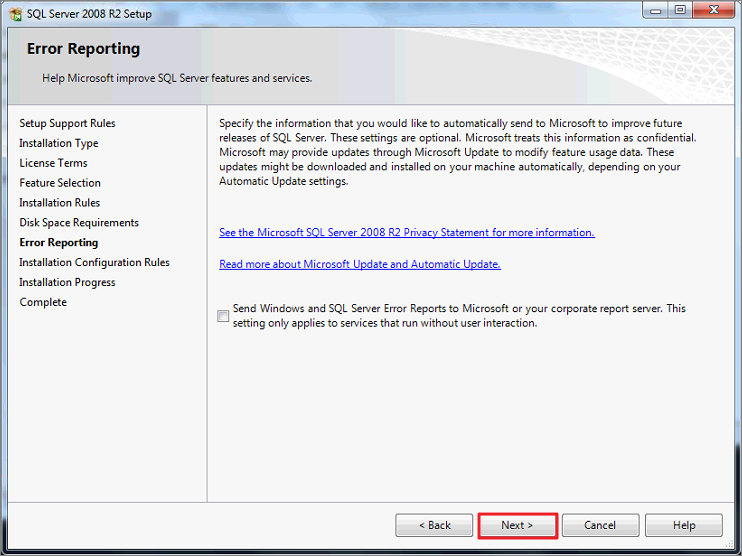Maximize the Setup window
The width and height of the screenshot is (742, 556).
tap(680, 10)
